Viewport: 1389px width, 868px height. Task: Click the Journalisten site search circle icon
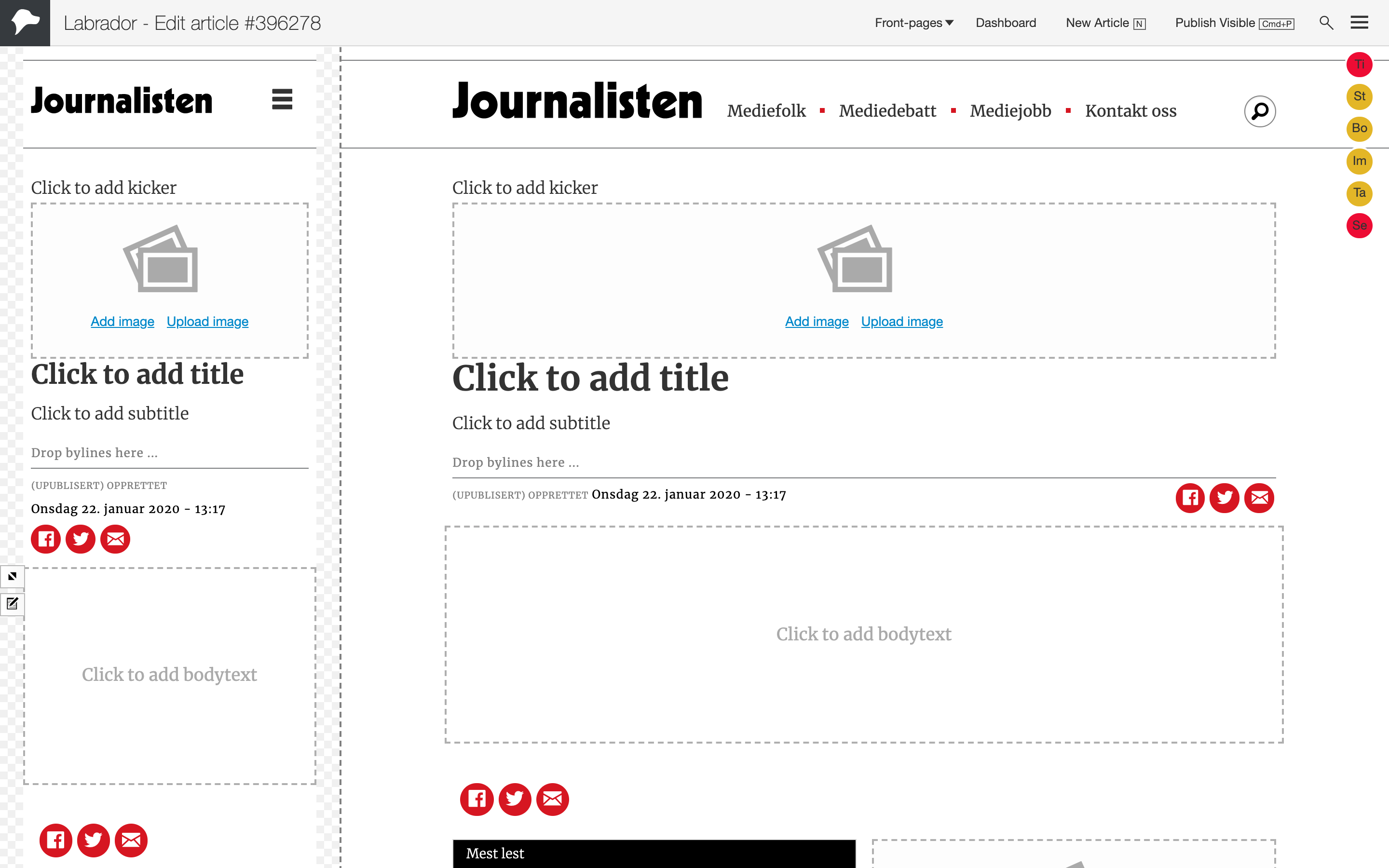(x=1259, y=111)
